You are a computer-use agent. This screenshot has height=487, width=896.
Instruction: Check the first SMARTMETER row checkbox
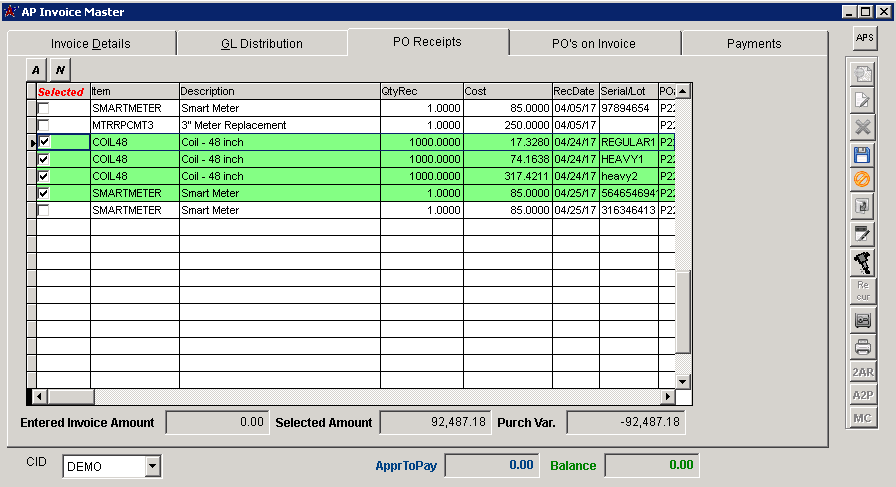point(43,108)
